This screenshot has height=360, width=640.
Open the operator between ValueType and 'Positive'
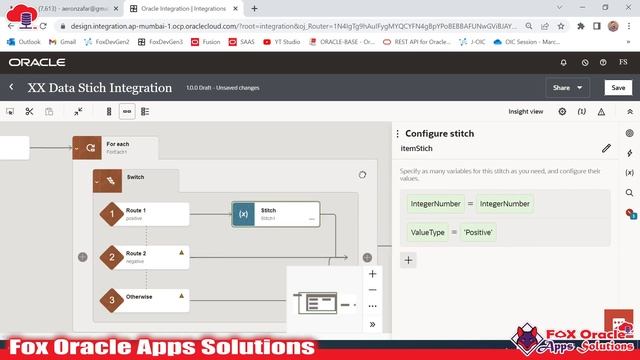(454, 232)
